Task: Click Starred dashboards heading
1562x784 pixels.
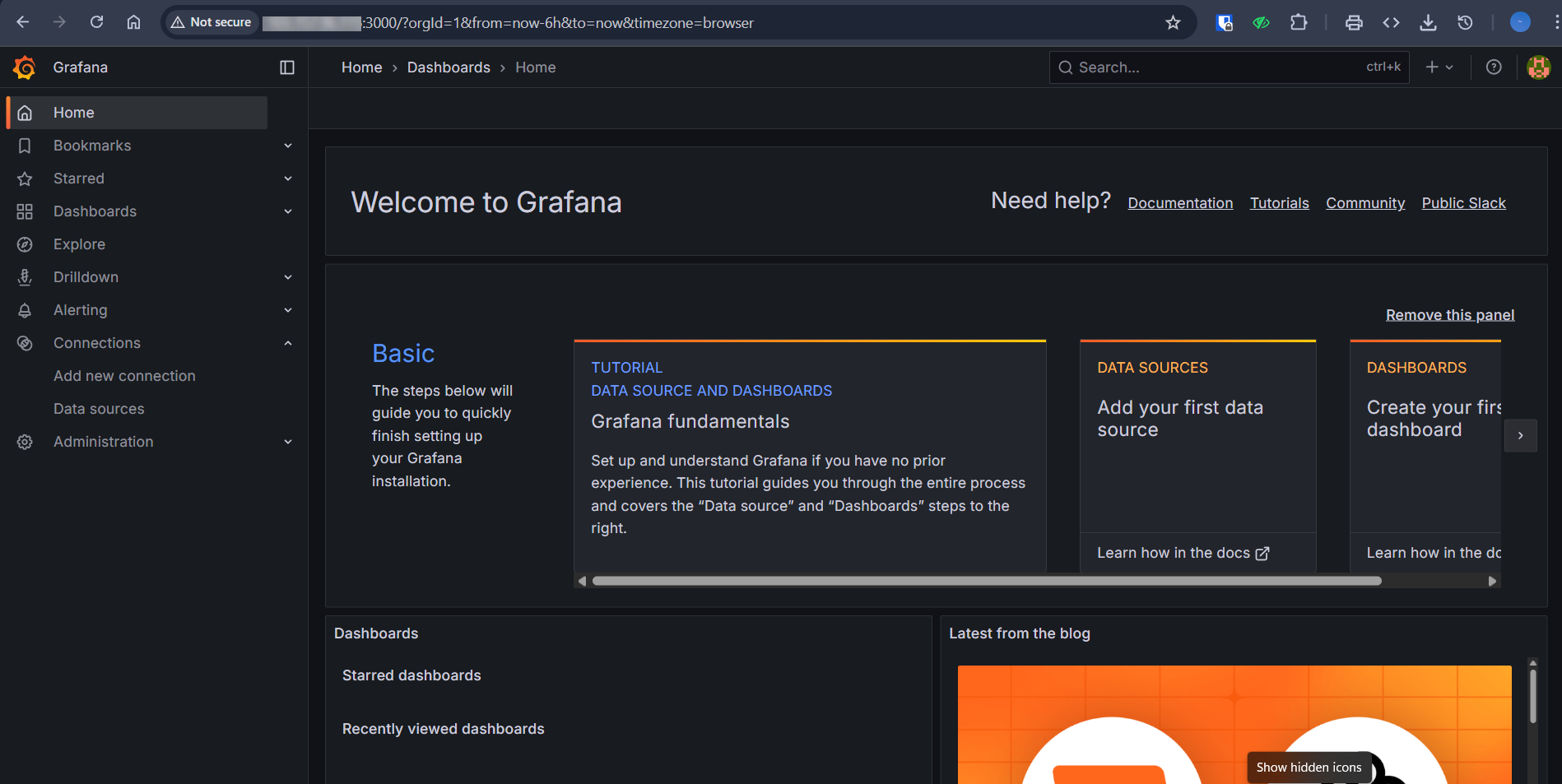Action: coord(411,675)
